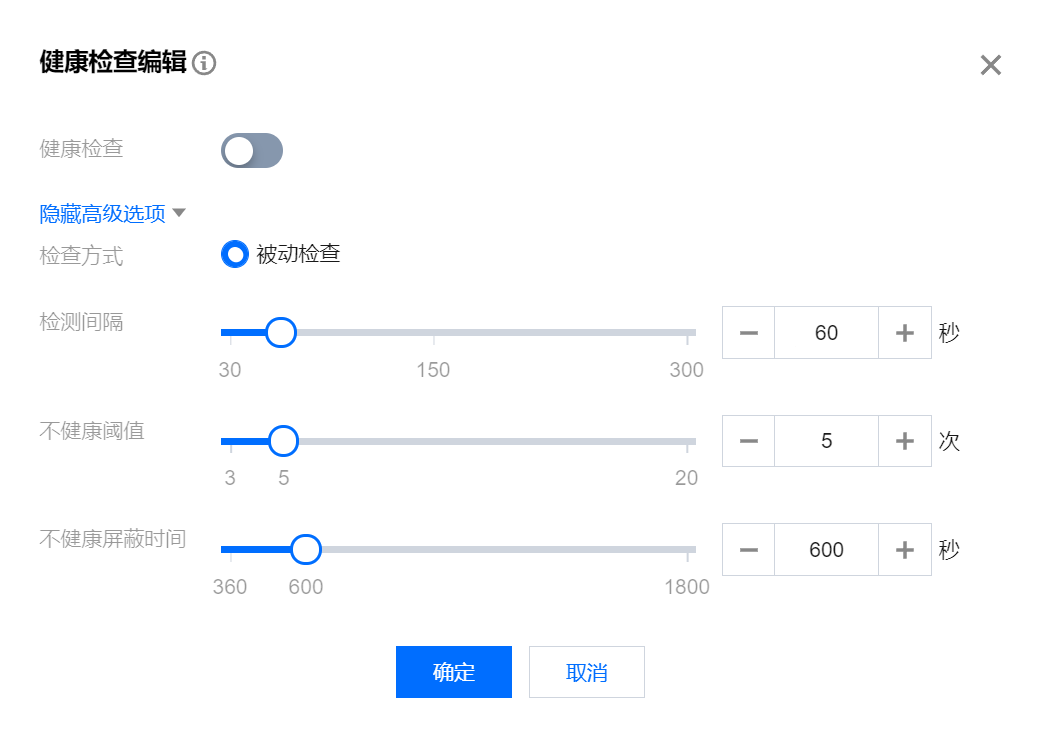The height and width of the screenshot is (738, 1041).
Task: Click the 检测间隔 value field showing 60
Action: [826, 333]
